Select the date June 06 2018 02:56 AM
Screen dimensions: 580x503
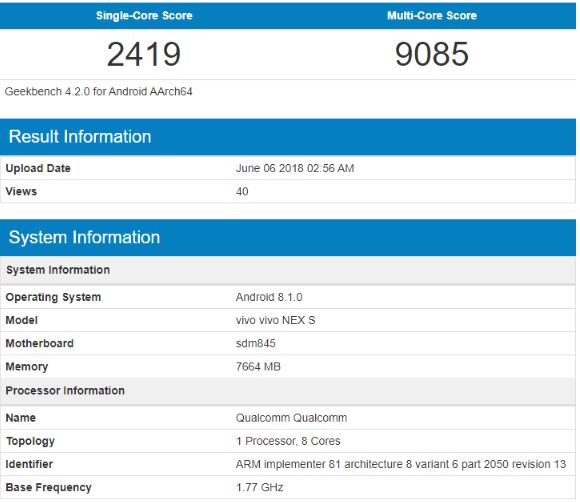pos(295,168)
